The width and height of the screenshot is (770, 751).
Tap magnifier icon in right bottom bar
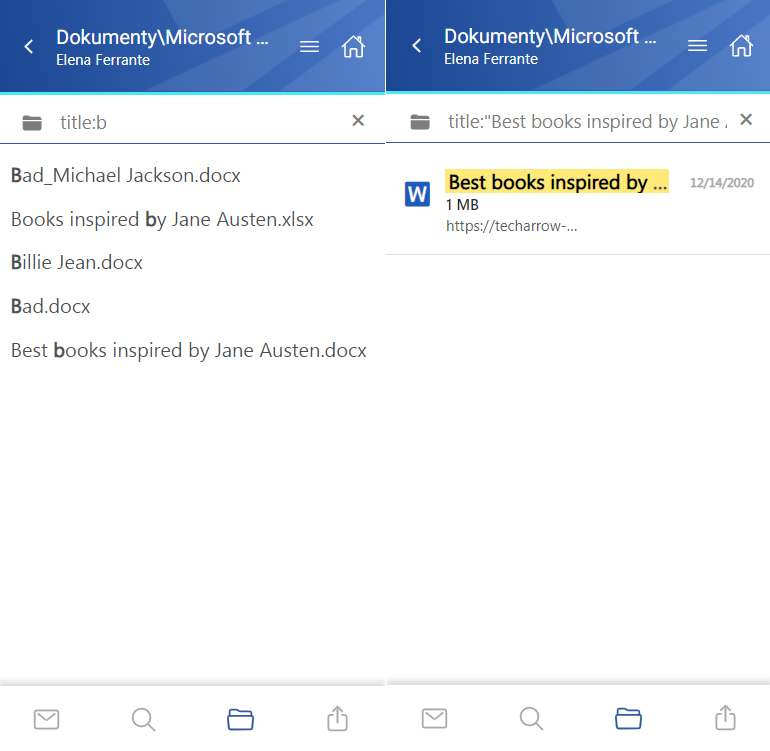pos(531,718)
